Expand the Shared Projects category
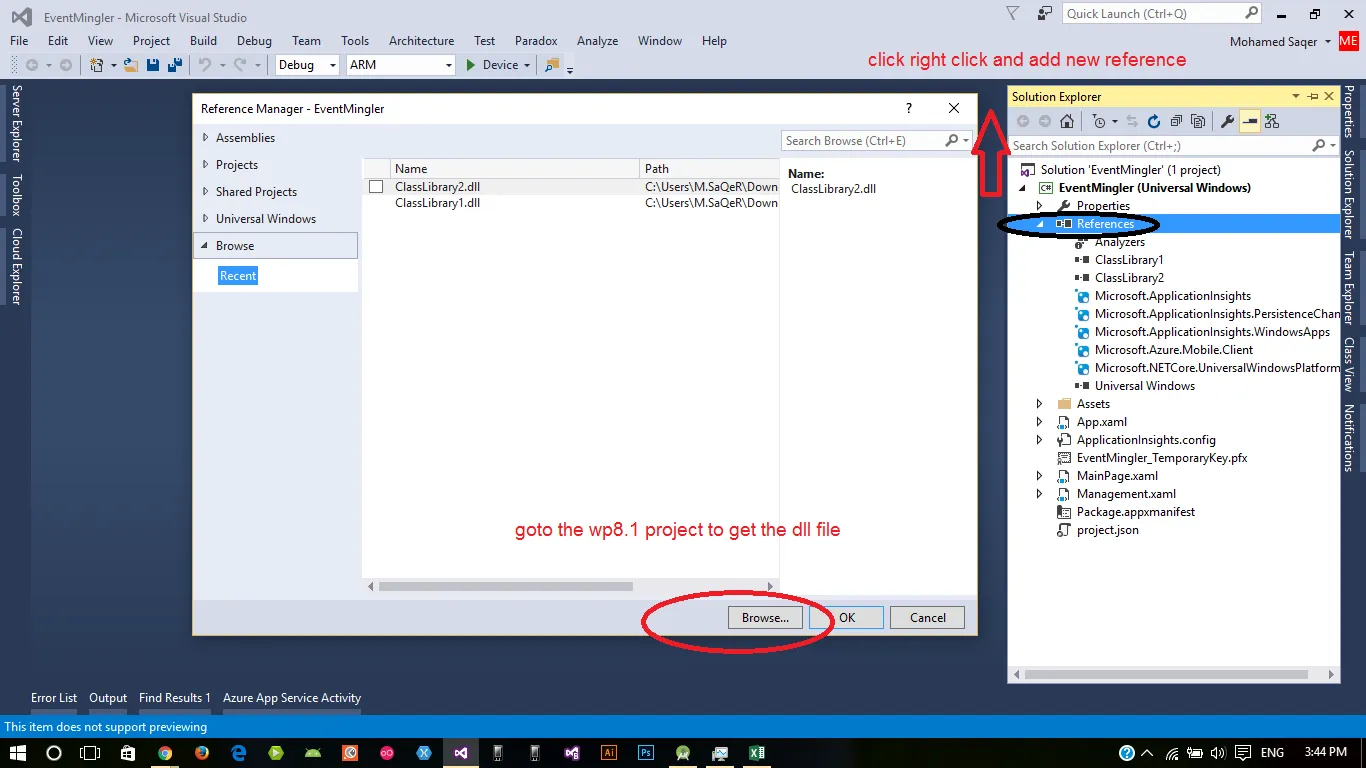This screenshot has height=768, width=1366. (x=206, y=192)
